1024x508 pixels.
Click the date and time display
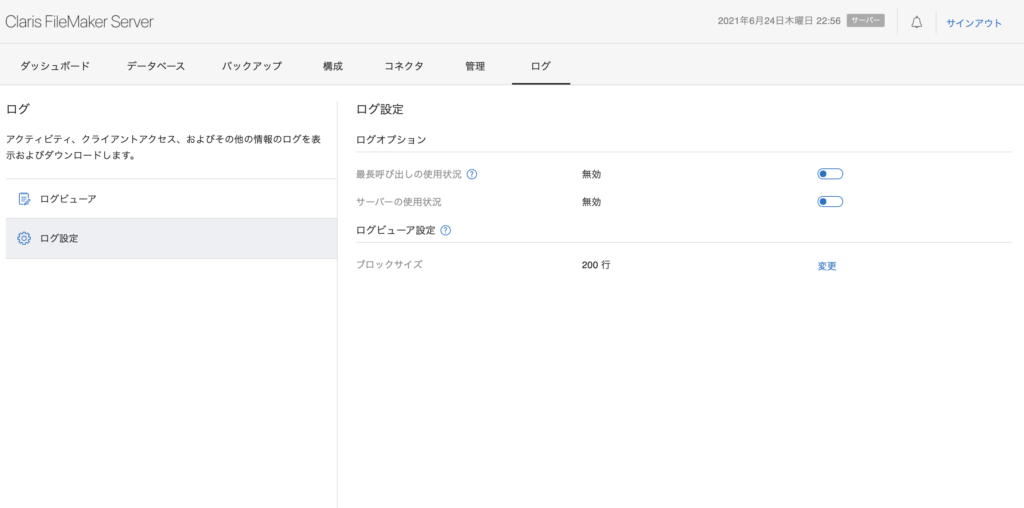778,21
